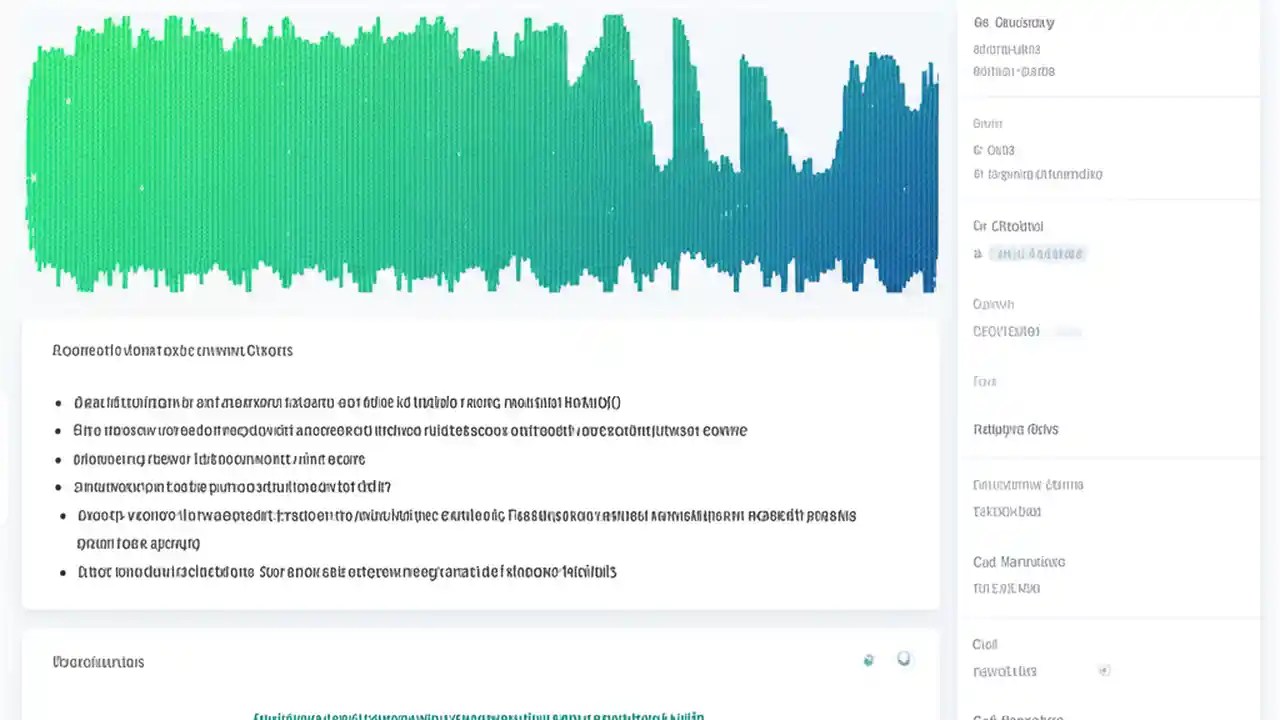The height and width of the screenshot is (720, 1280).
Task: Click the sort icon in the comments panel header
Action: (x=868, y=660)
